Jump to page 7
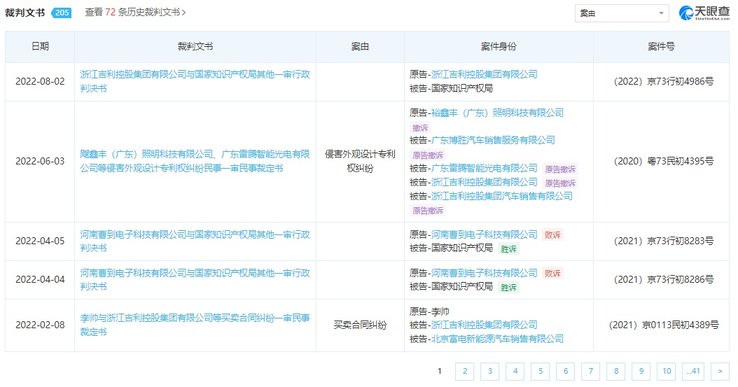738x387 pixels. tap(591, 371)
